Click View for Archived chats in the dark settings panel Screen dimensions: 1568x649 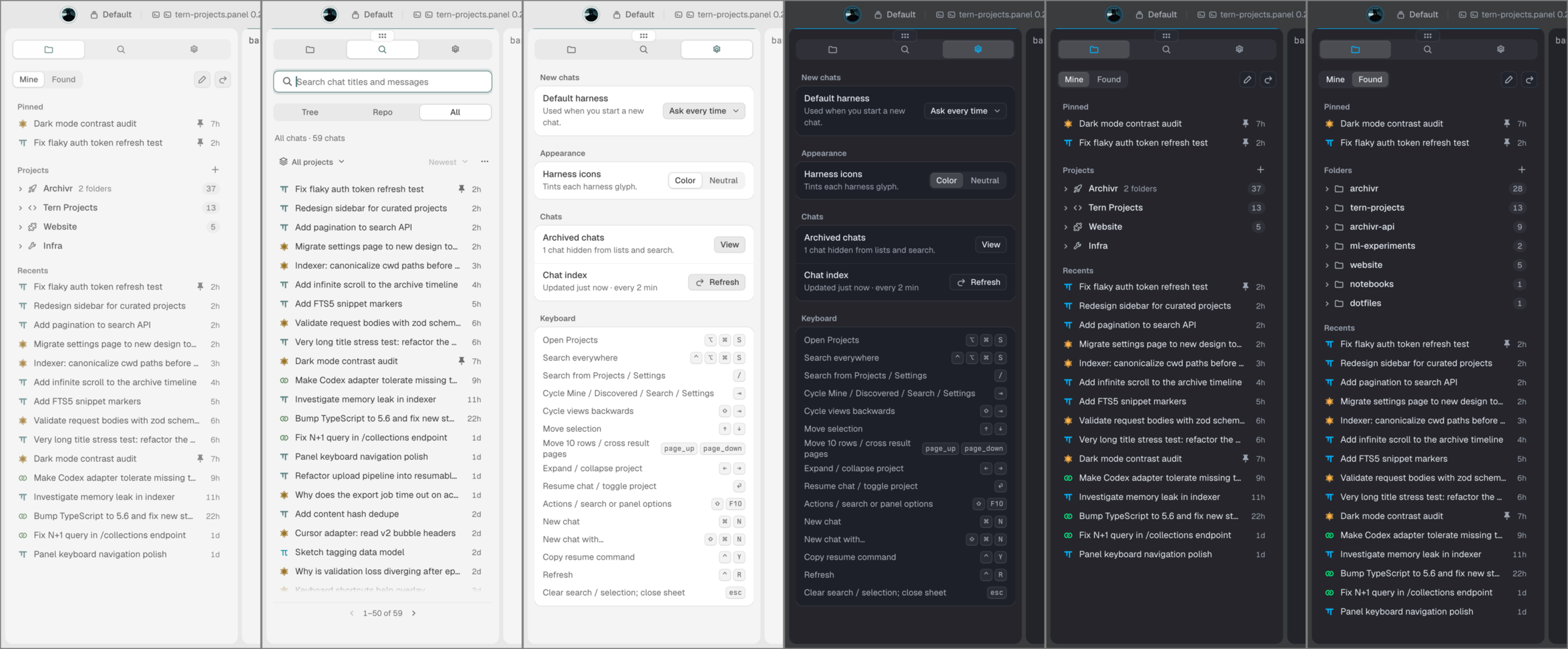pos(991,245)
